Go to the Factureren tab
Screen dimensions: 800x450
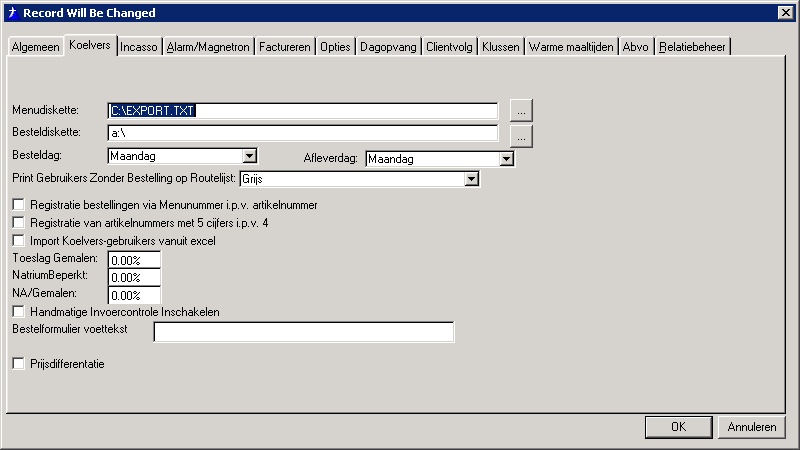coord(285,47)
